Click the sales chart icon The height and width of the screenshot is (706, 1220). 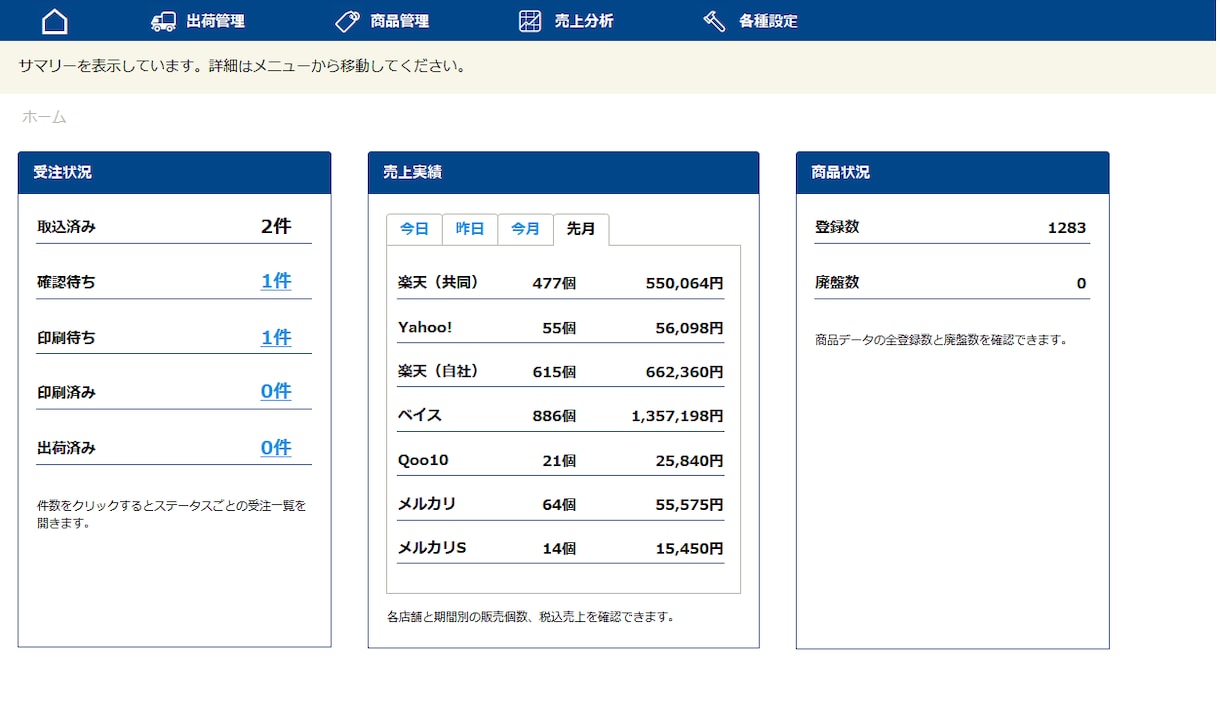tap(530, 21)
